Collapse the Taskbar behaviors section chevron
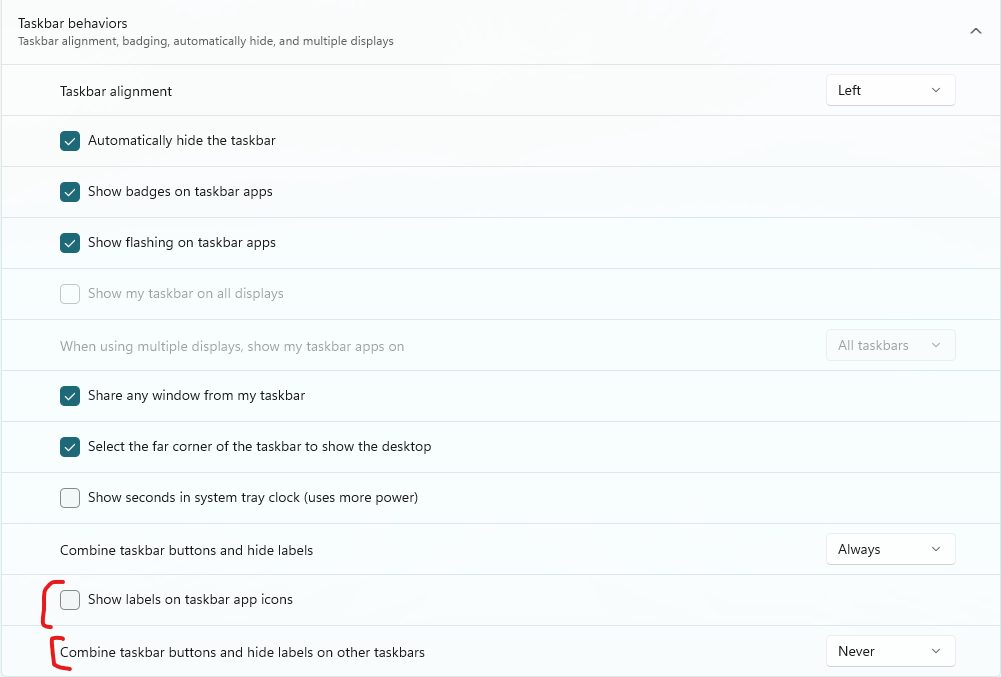This screenshot has width=1001, height=677. click(975, 31)
